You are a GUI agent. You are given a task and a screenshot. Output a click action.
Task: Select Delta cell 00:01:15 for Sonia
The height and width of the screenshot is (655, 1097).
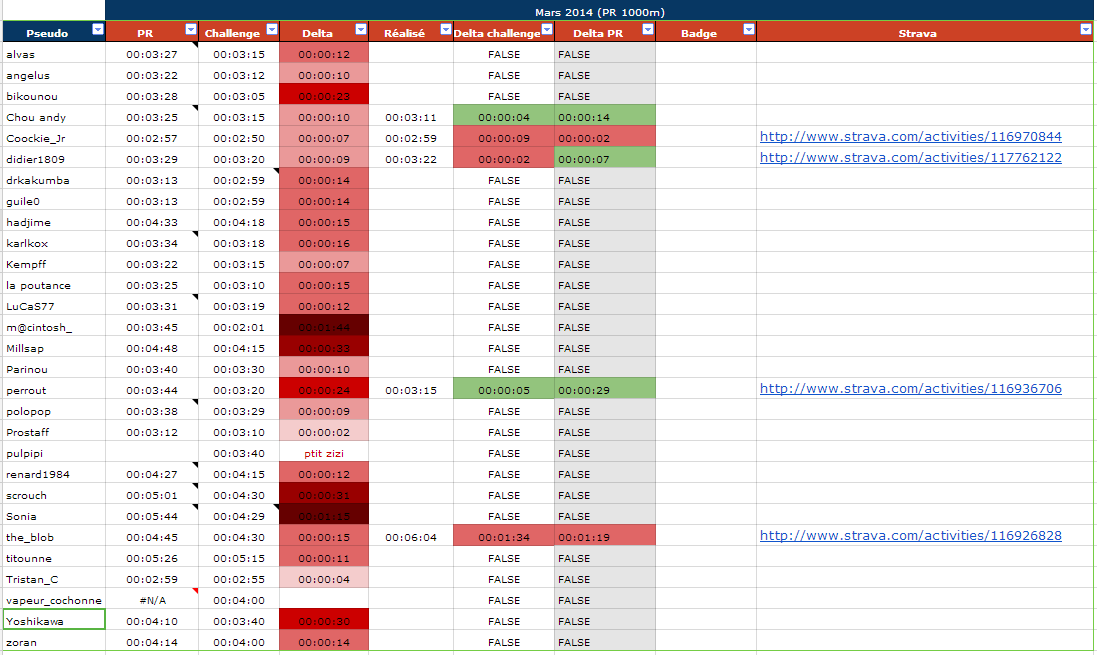(324, 516)
